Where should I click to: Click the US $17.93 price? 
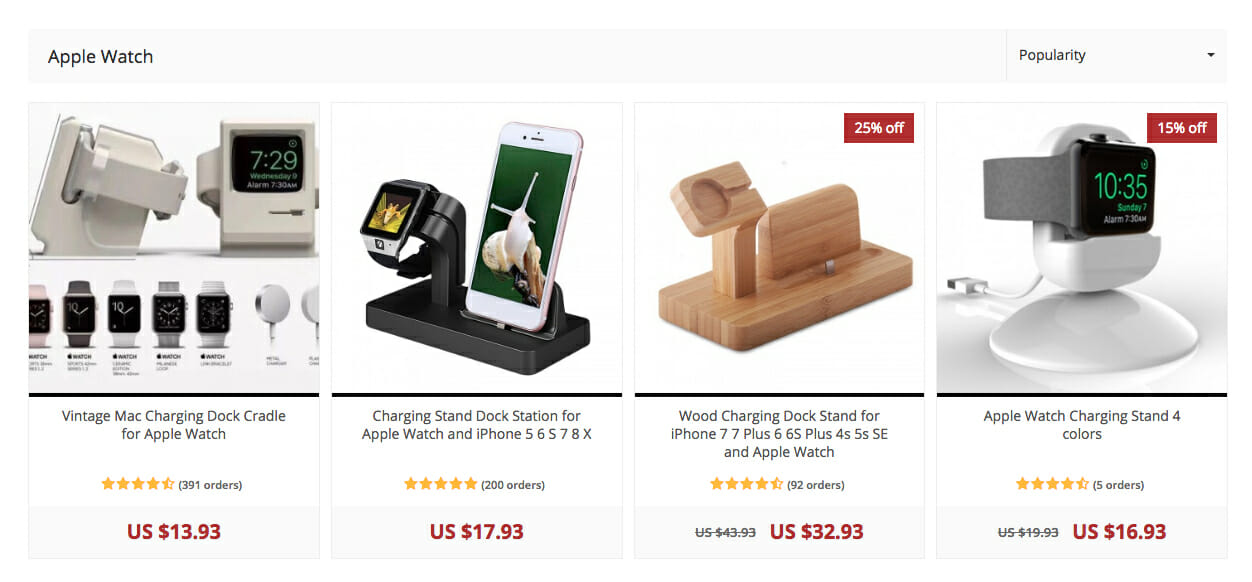coord(477,532)
